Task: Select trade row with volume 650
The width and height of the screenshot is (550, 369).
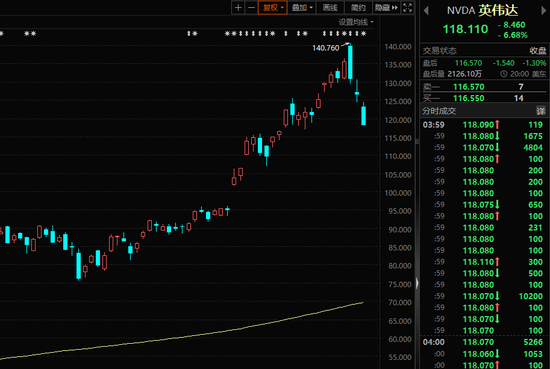Action: (x=483, y=205)
